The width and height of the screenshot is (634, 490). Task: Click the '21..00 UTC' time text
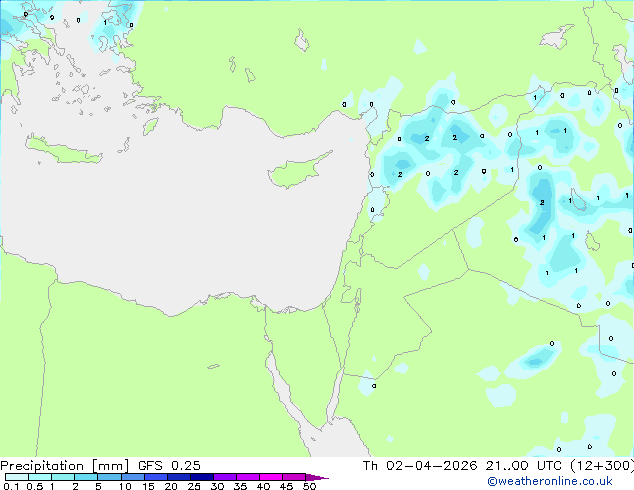[524, 466]
